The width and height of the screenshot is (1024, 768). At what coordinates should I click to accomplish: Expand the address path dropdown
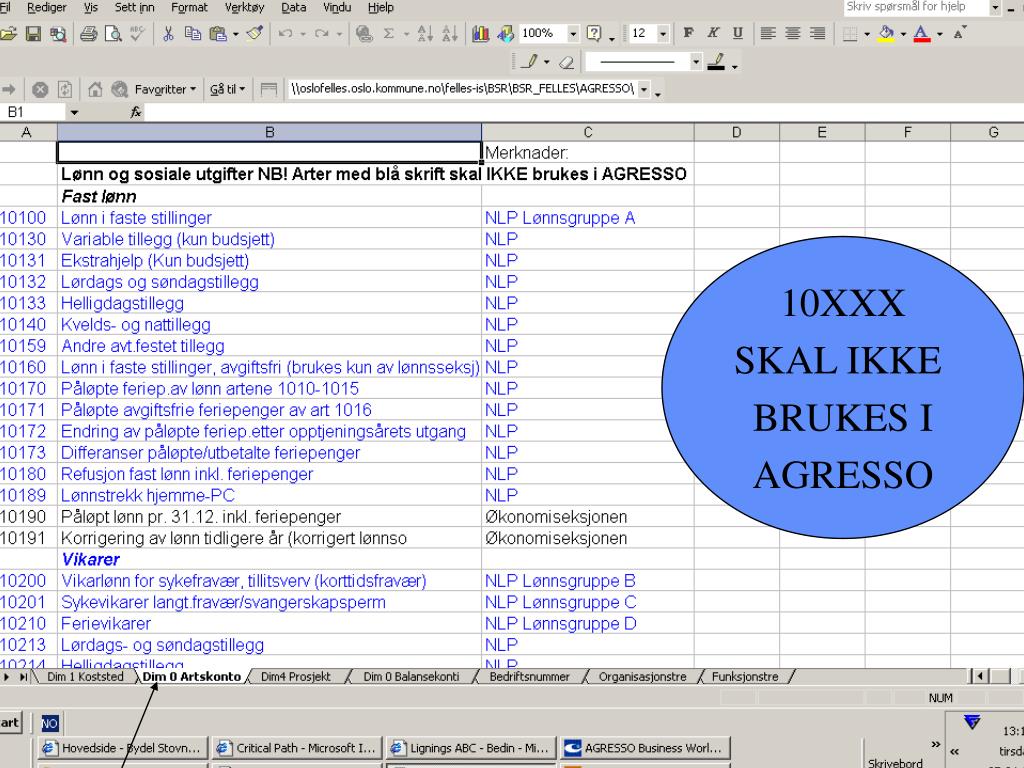pyautogui.click(x=645, y=89)
